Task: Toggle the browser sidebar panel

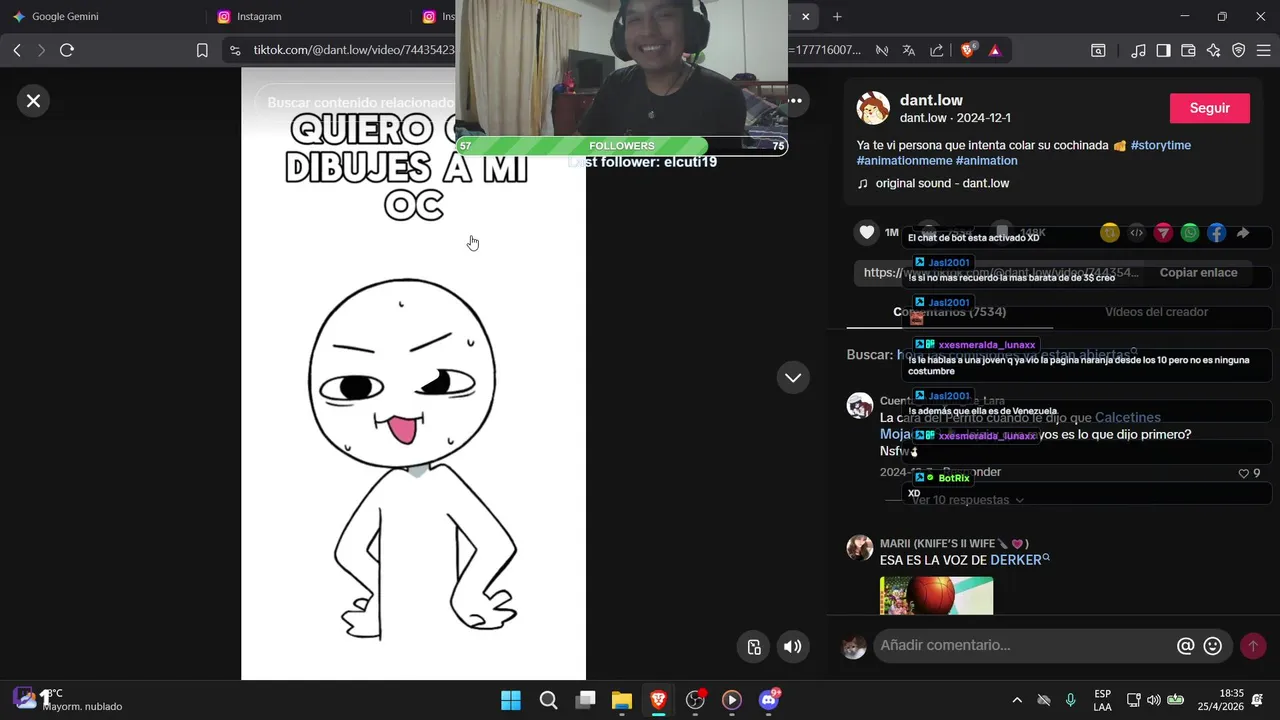Action: (1163, 50)
